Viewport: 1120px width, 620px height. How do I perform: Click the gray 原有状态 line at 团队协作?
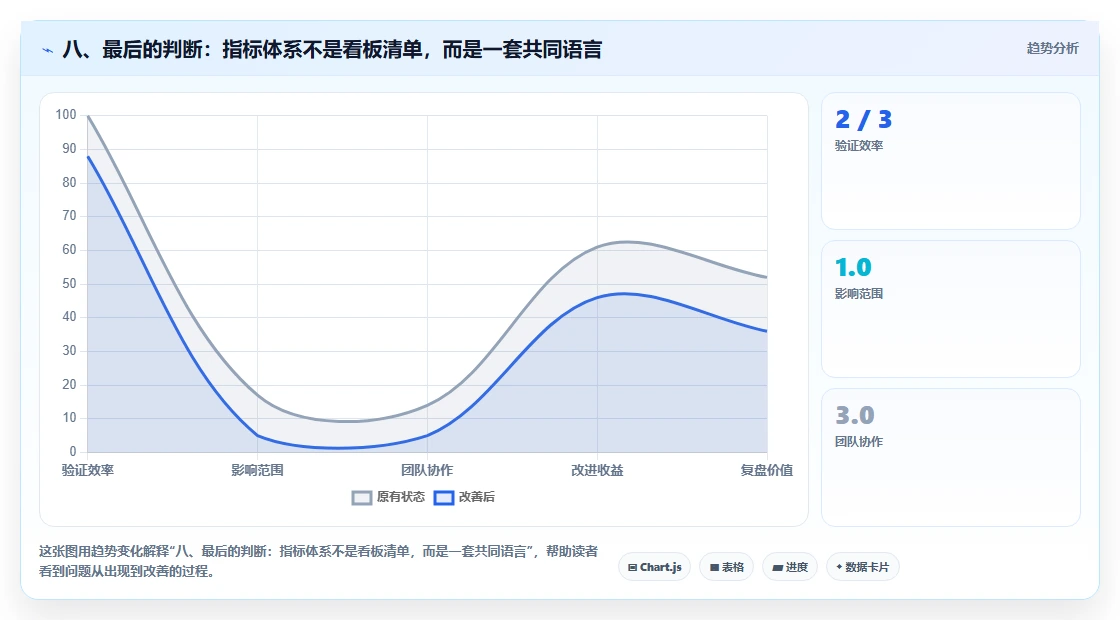[x=427, y=405]
